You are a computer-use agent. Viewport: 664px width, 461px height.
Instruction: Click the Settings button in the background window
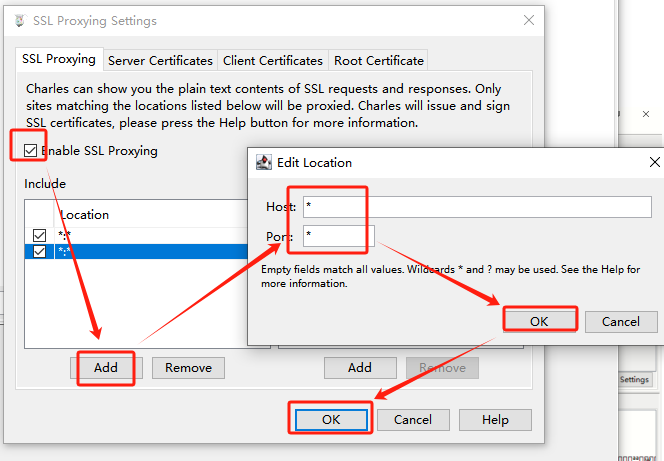point(634,379)
